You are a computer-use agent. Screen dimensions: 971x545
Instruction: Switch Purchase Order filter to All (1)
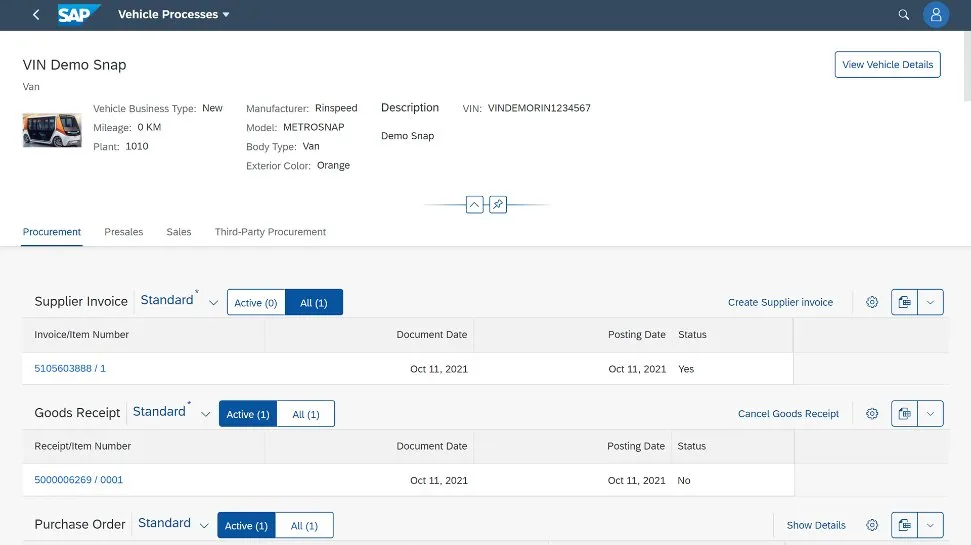click(x=304, y=526)
